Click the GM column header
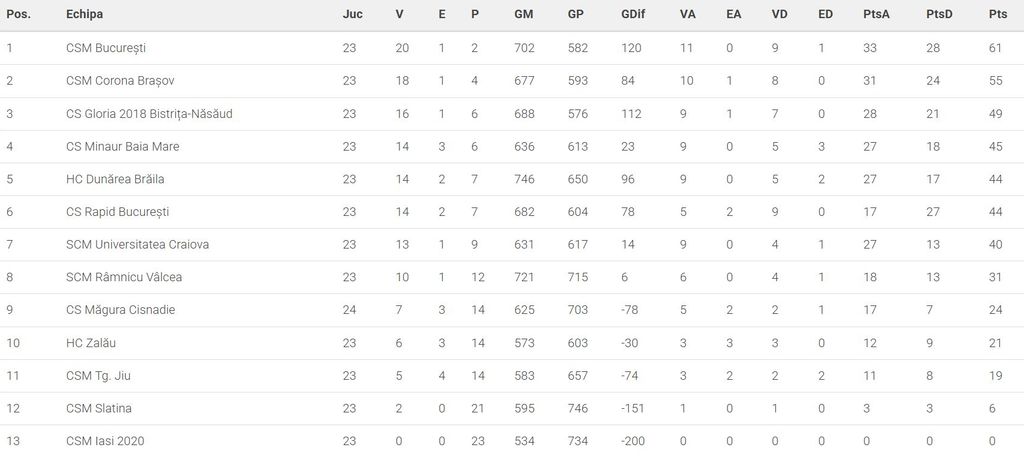 (523, 15)
